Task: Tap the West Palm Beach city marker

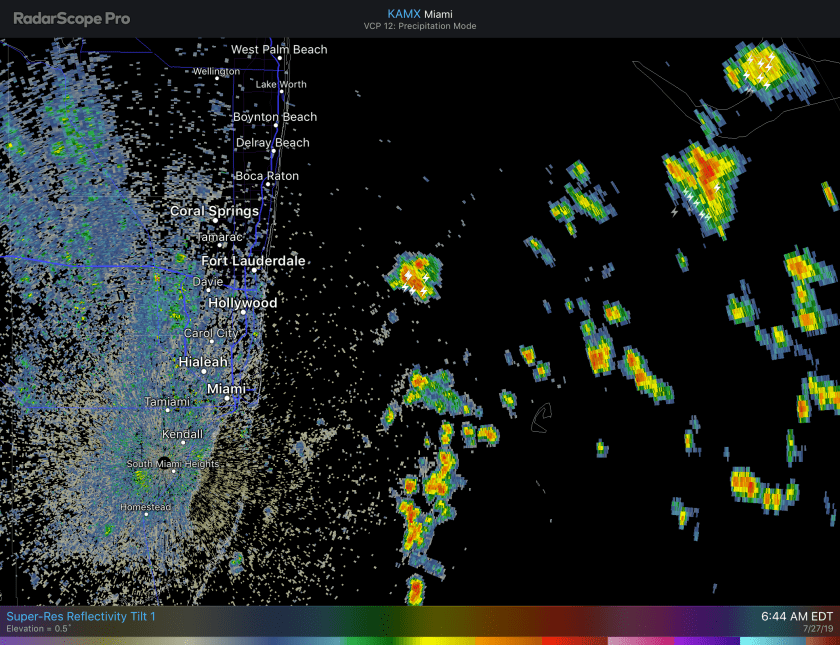Action: tap(280, 59)
